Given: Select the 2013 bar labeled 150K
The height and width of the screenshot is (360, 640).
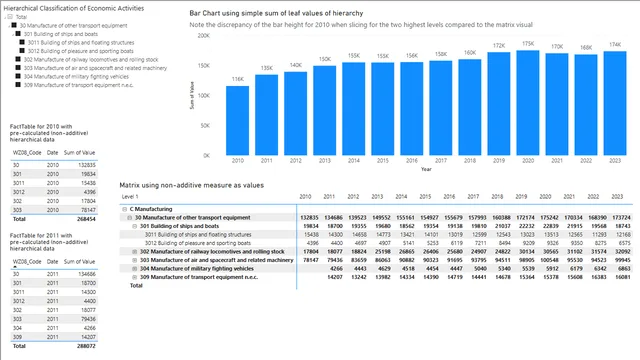Looking at the screenshot, I should coord(324,110).
